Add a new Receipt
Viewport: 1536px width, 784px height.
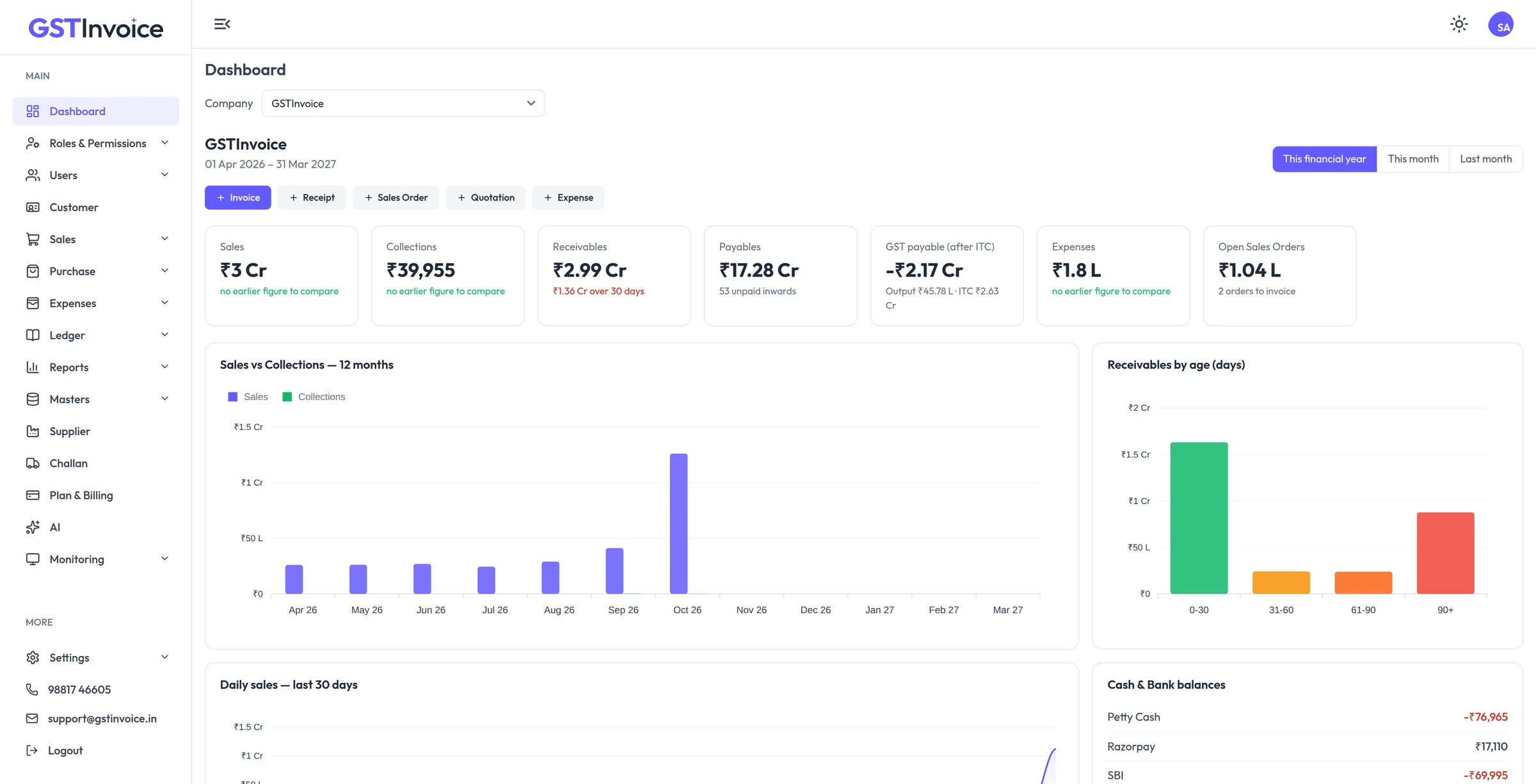[x=312, y=198]
